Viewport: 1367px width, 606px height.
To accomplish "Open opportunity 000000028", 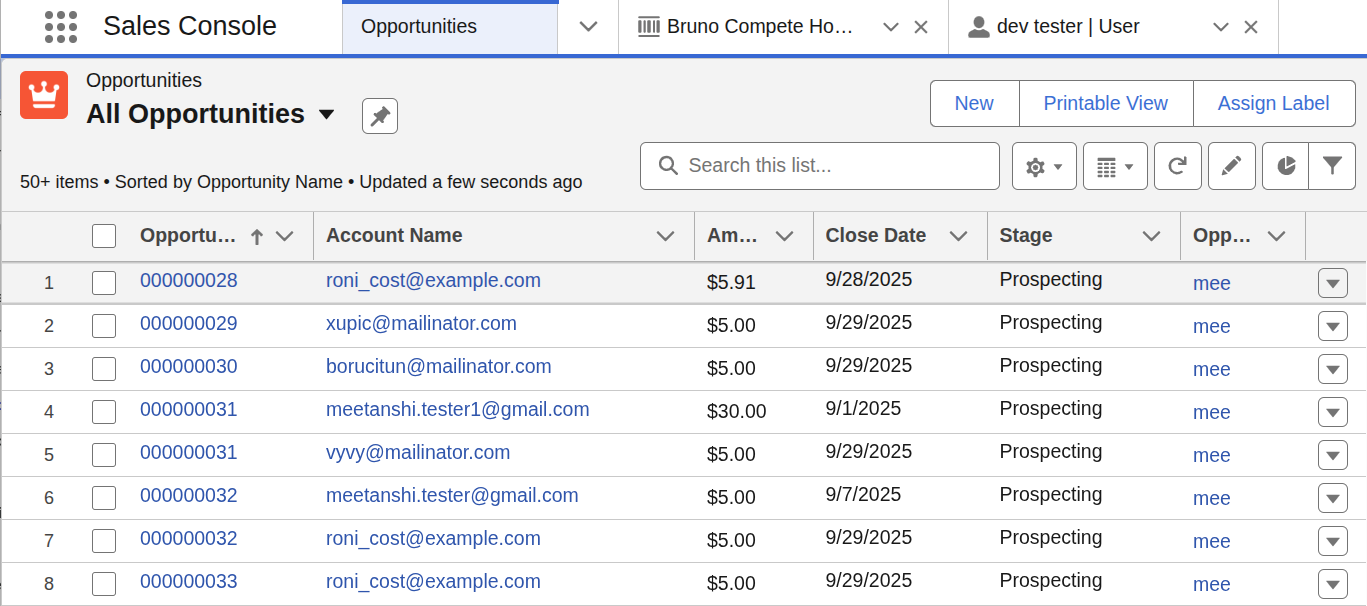I will (189, 281).
